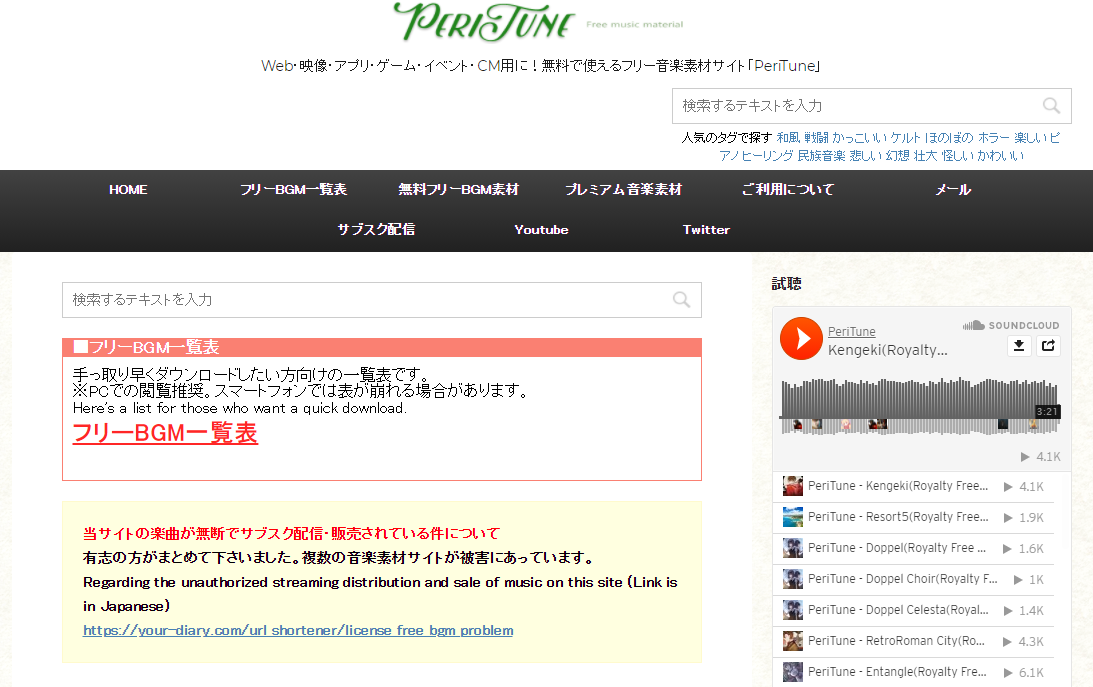Click the Entangle track thumbnail
Image resolution: width=1093 pixels, height=687 pixels.
(x=793, y=672)
